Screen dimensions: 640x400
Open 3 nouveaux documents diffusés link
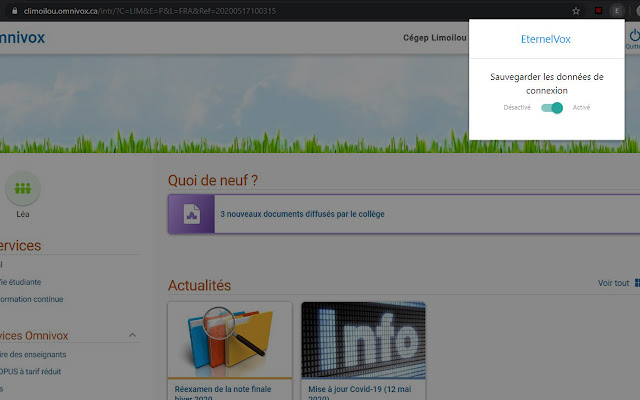302,214
